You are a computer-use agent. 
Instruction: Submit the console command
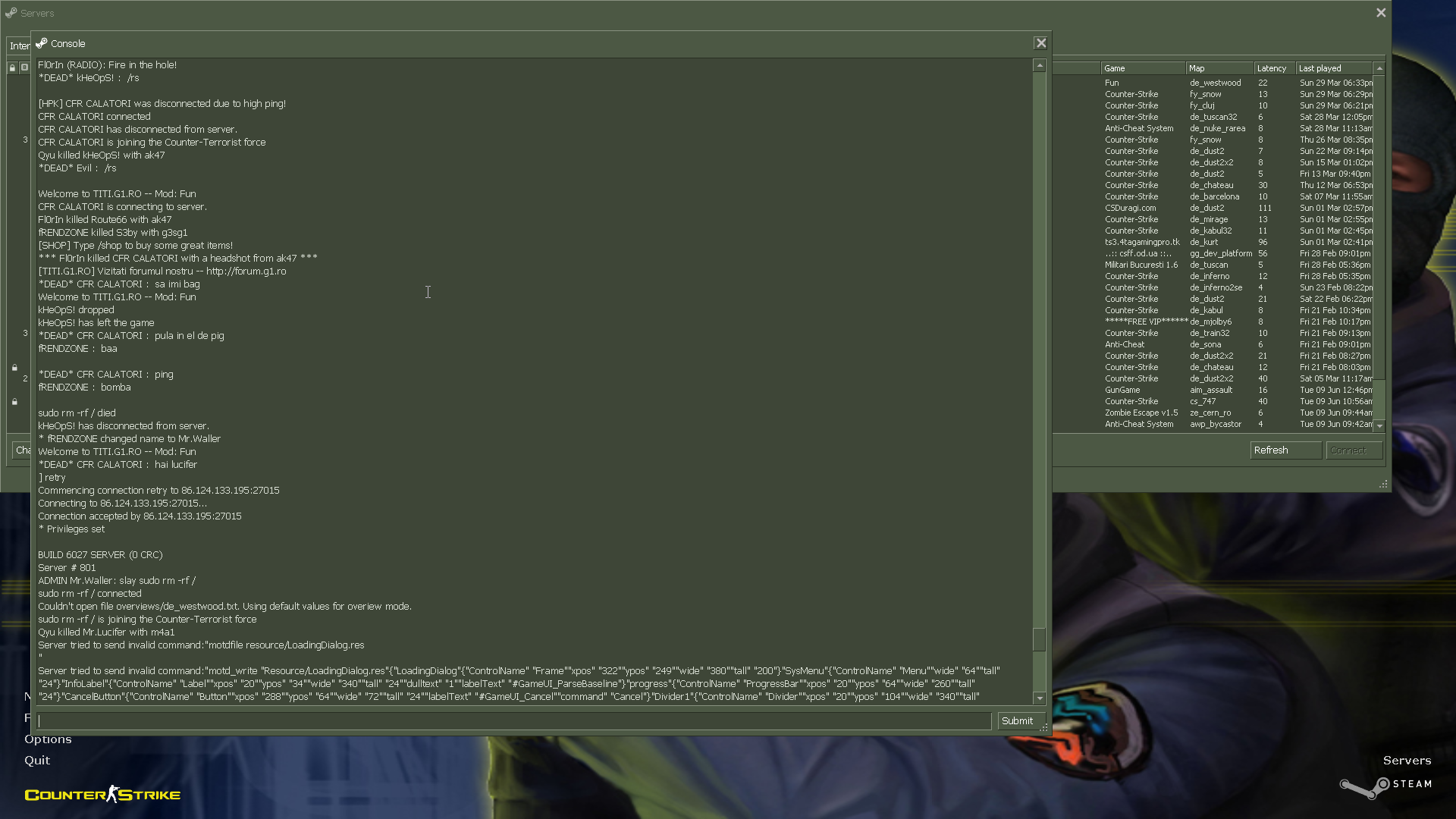1021,721
